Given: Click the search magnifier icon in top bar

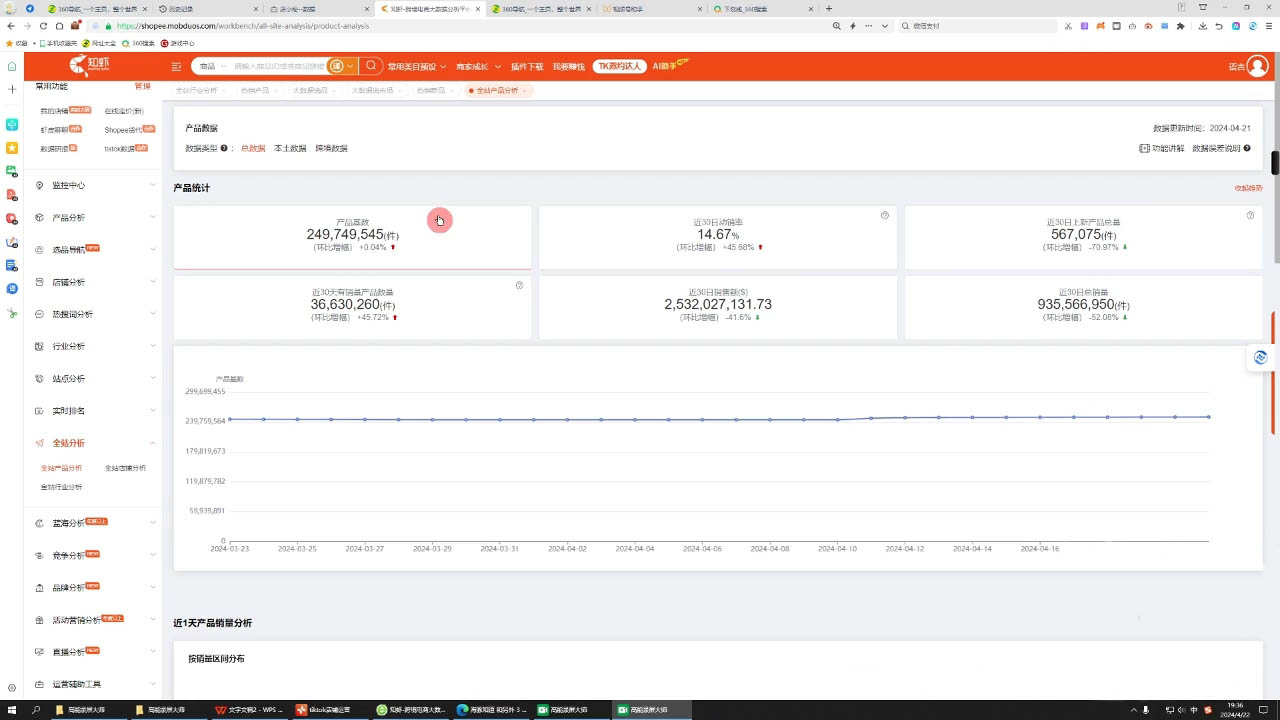Looking at the screenshot, I should click(x=370, y=66).
